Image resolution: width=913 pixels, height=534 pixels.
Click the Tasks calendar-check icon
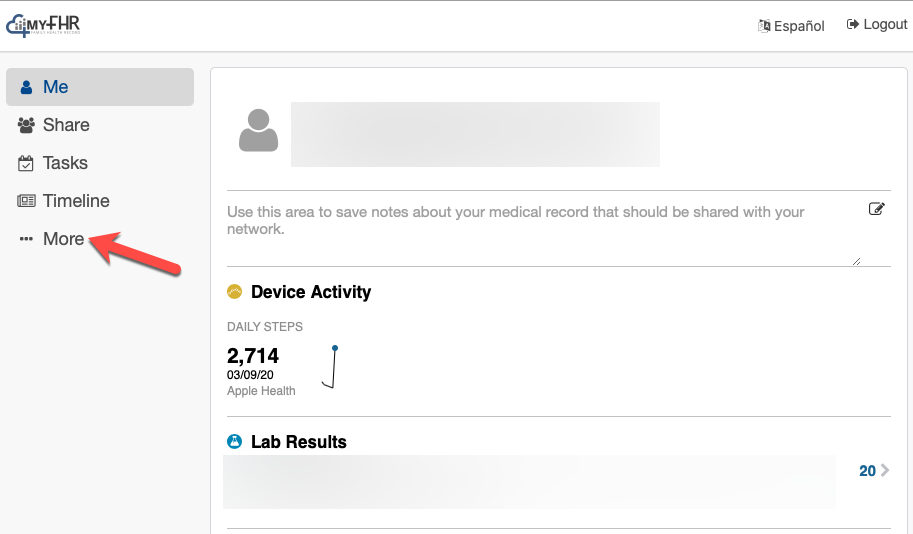tap(26, 163)
